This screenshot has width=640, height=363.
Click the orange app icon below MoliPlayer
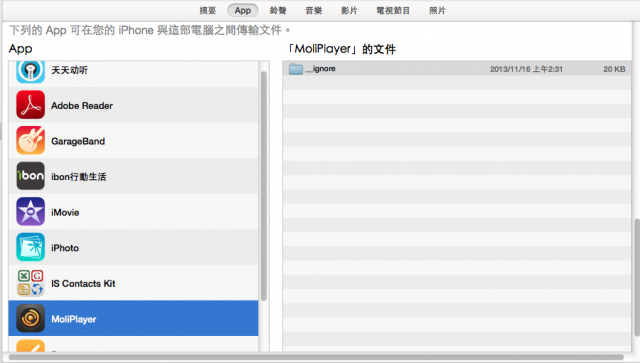[31, 345]
